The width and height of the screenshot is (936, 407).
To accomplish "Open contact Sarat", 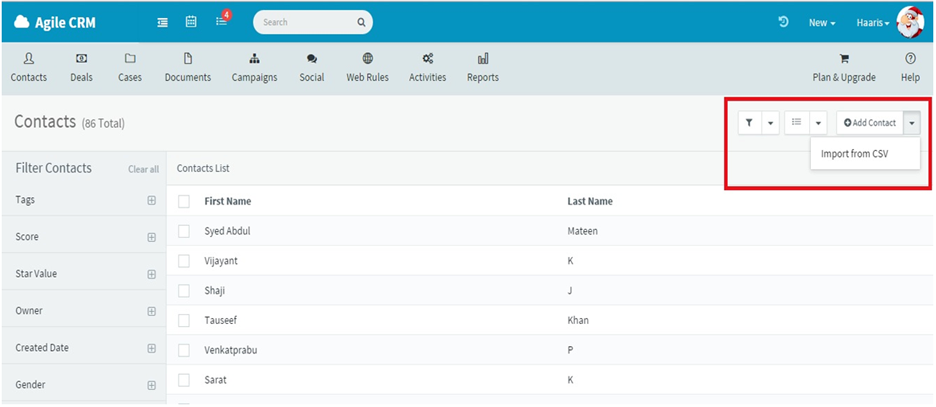I will 215,380.
